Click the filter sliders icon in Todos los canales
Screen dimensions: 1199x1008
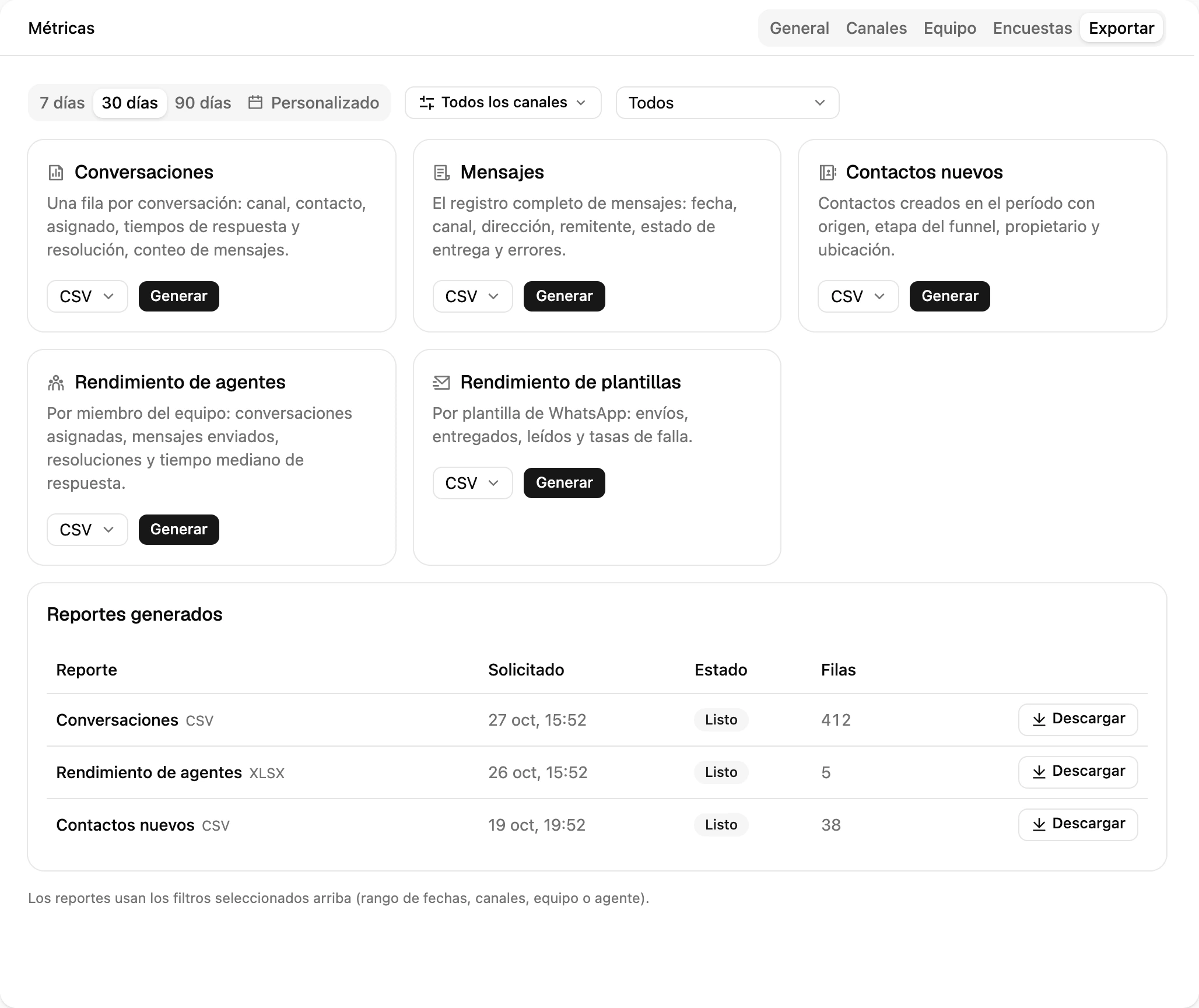point(427,103)
